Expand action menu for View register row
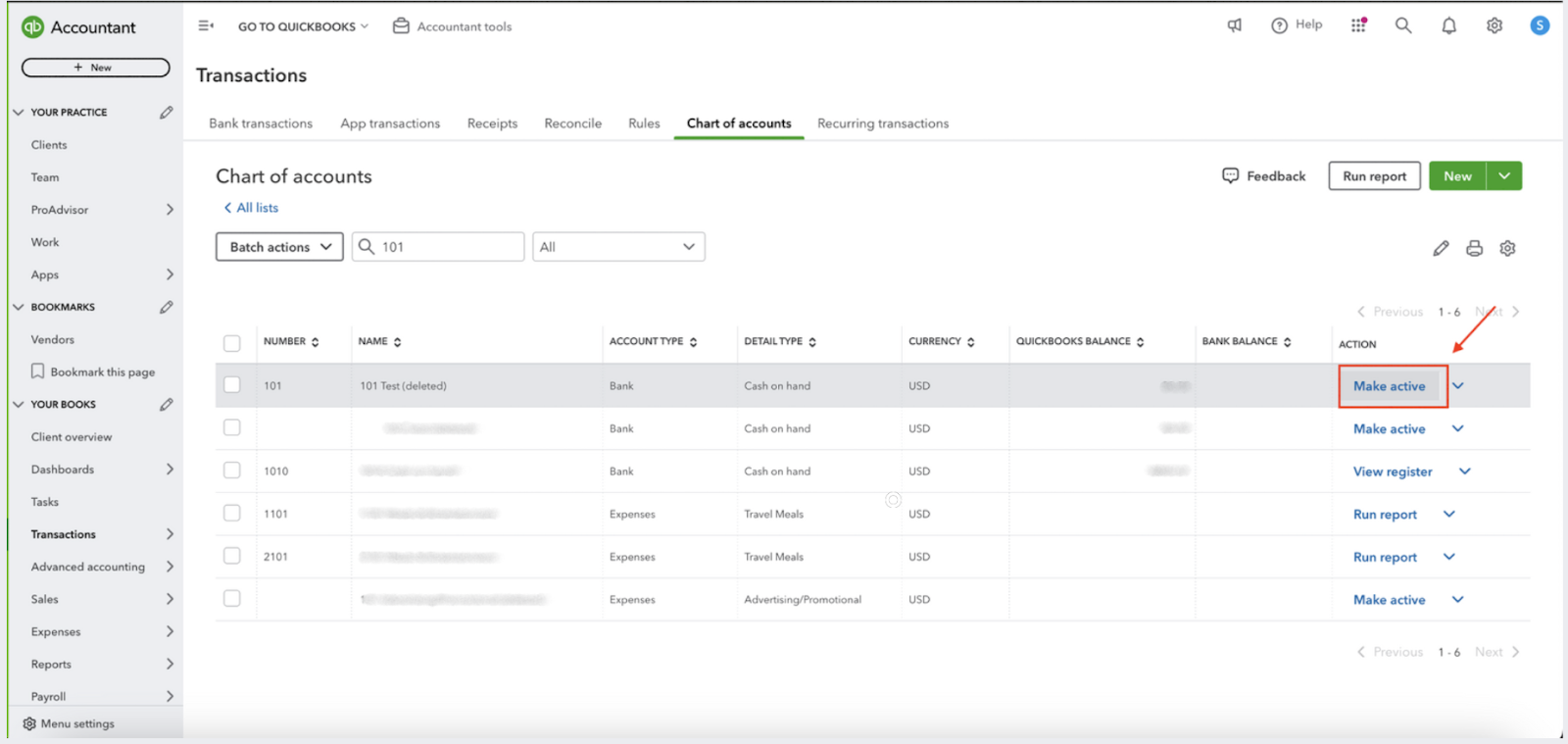Image resolution: width=1568 pixels, height=744 pixels. click(x=1465, y=471)
